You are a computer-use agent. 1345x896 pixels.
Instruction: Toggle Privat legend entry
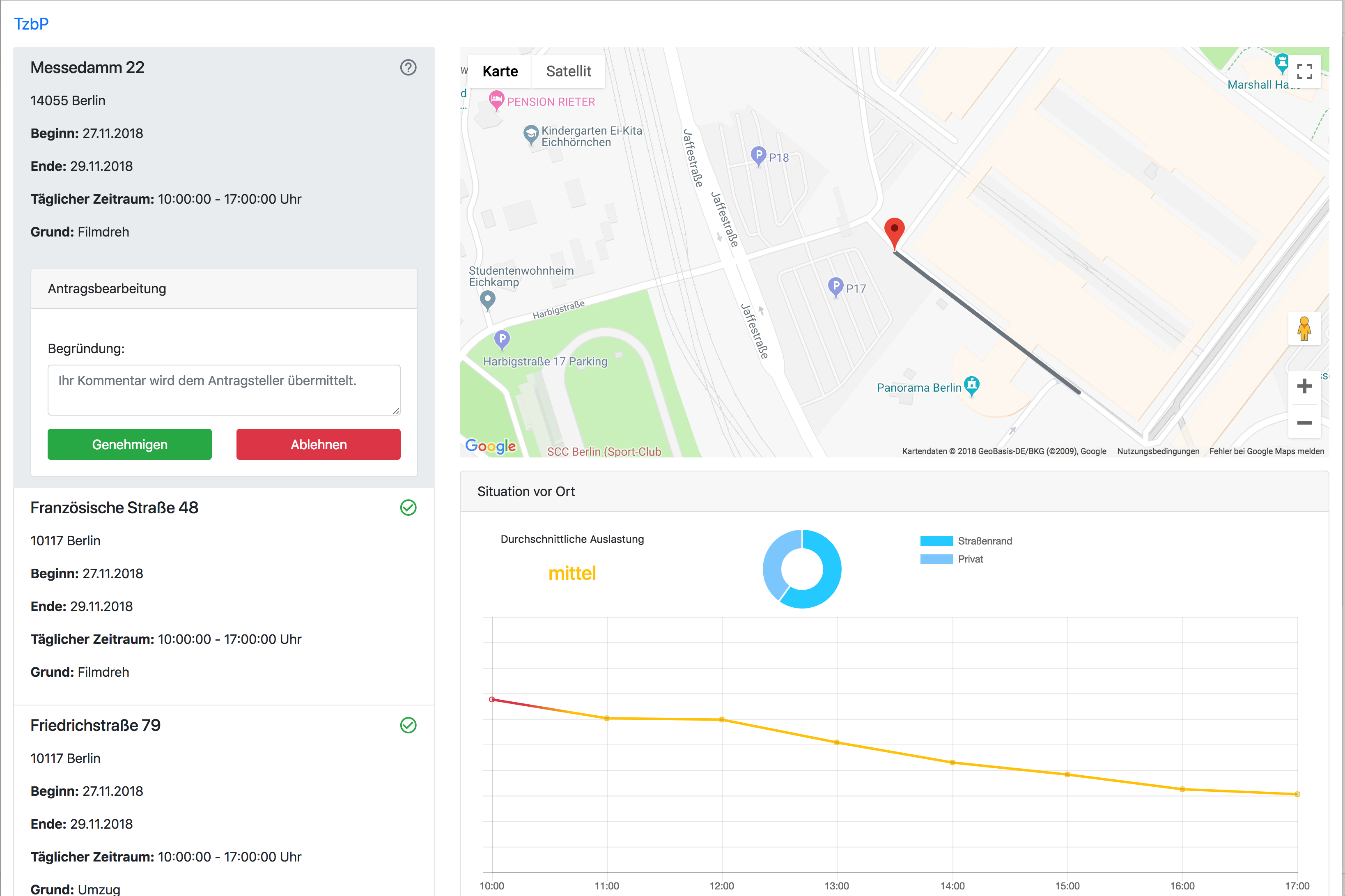[x=952, y=559]
